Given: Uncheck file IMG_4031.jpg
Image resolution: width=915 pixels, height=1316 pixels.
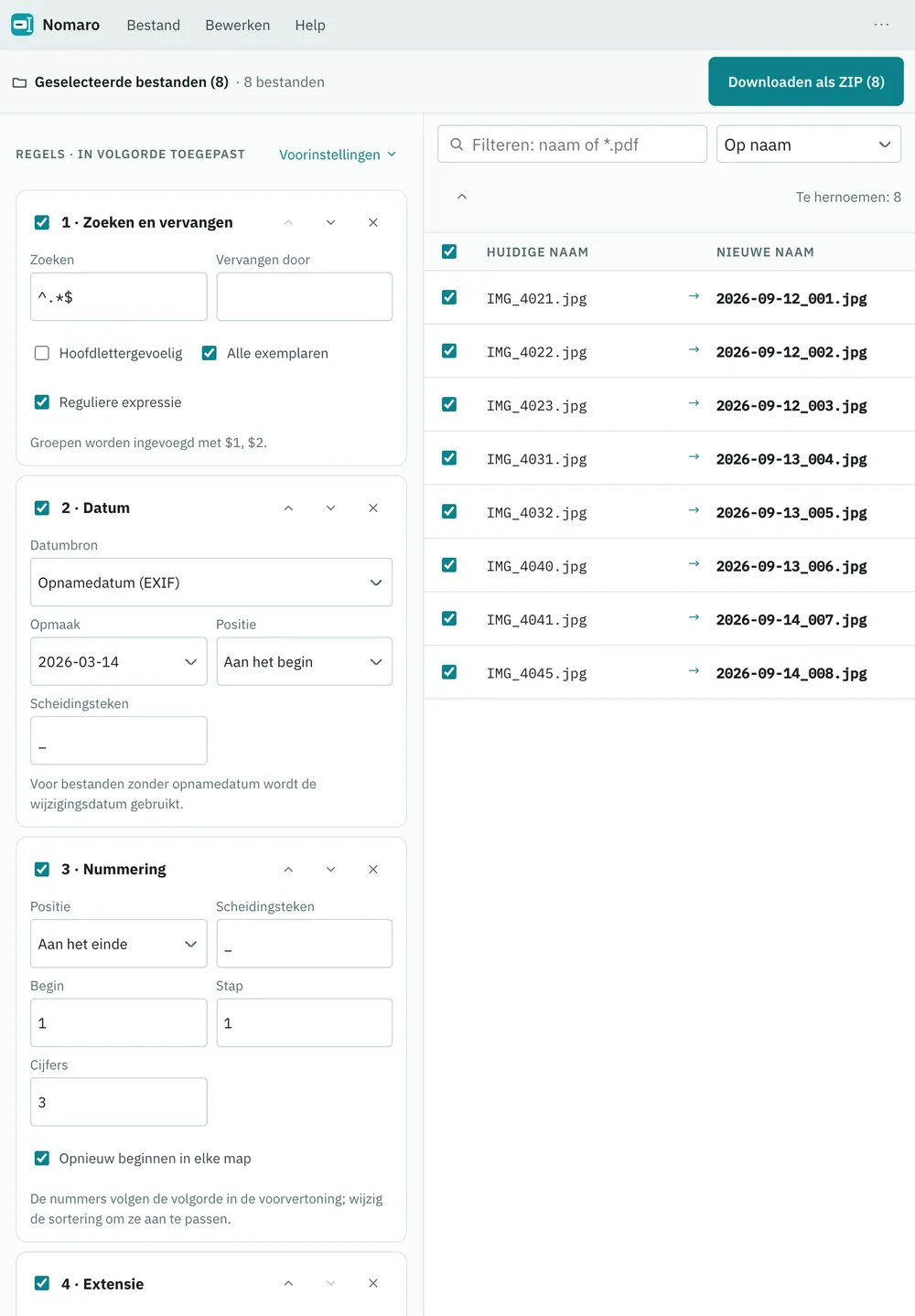Looking at the screenshot, I should (449, 458).
